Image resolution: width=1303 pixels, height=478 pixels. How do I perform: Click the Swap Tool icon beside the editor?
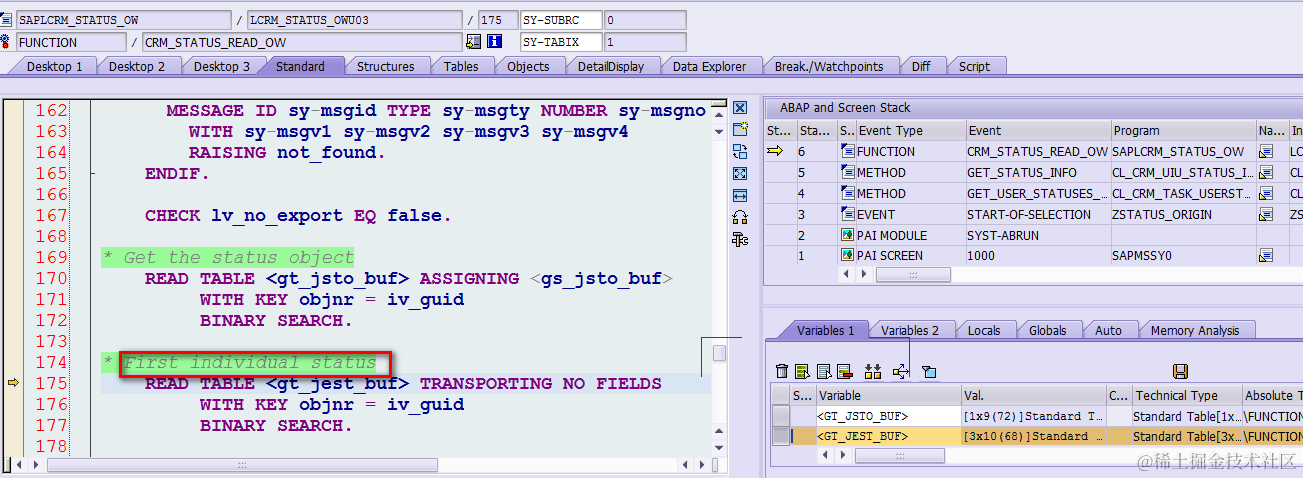740,151
